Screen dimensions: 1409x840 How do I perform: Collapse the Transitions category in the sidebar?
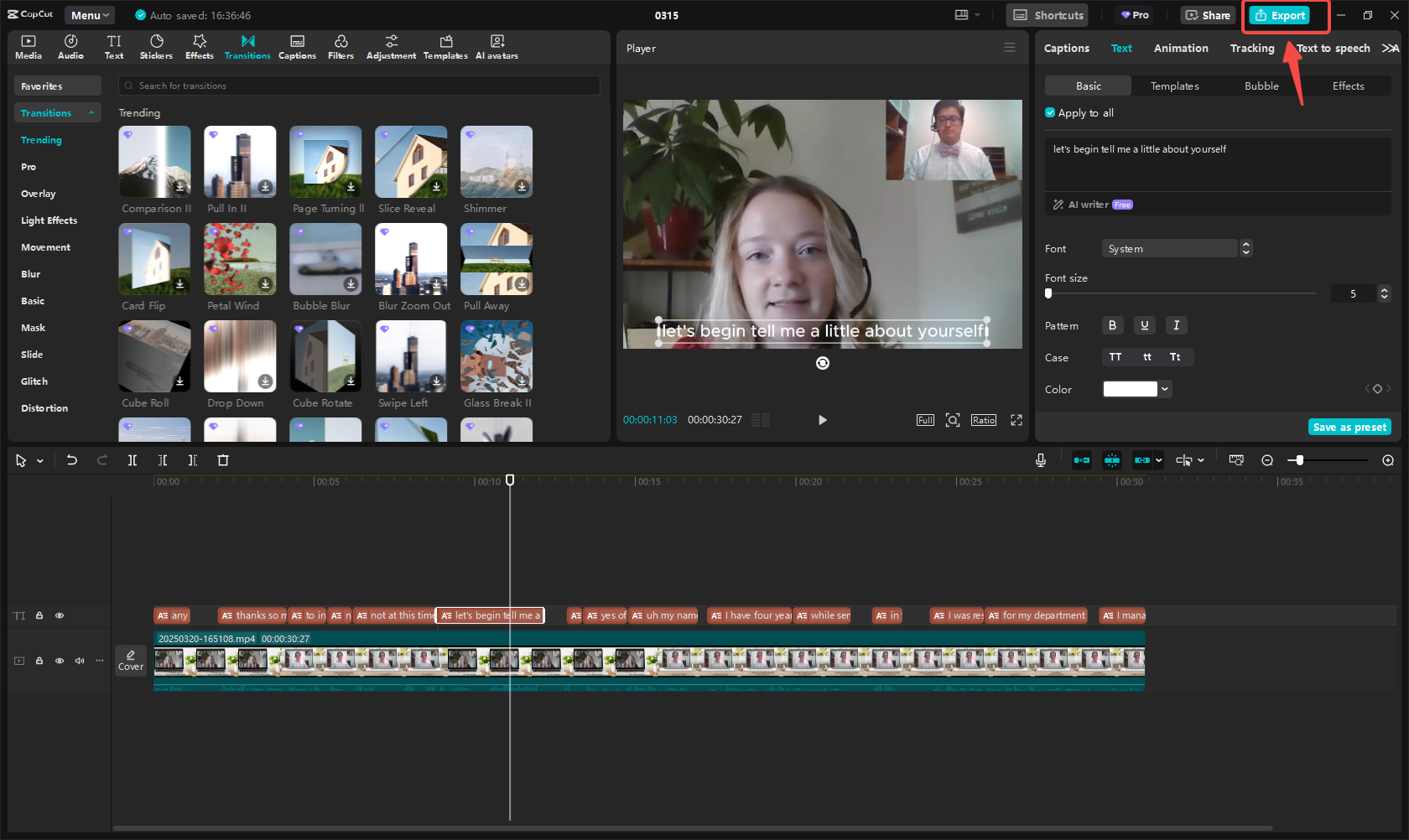pos(91,112)
